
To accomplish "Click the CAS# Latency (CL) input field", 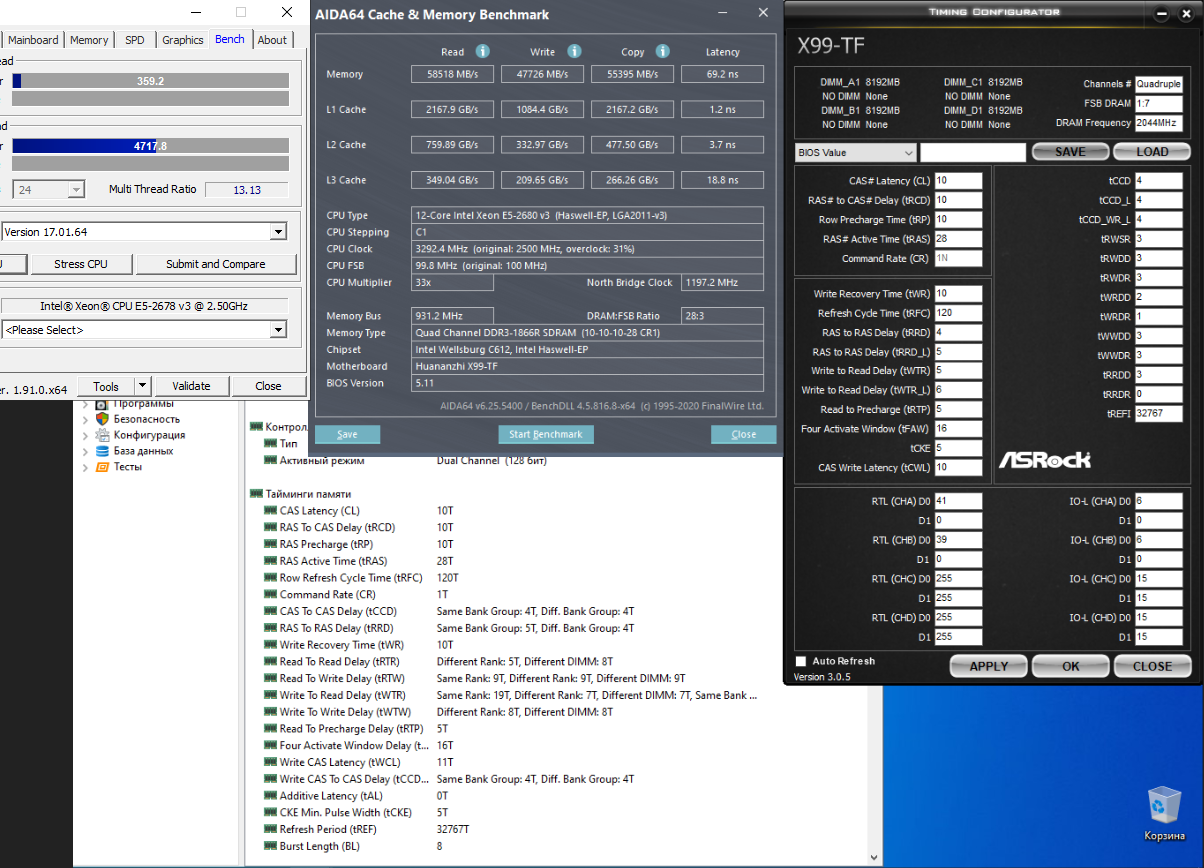I will pyautogui.click(x=958, y=181).
